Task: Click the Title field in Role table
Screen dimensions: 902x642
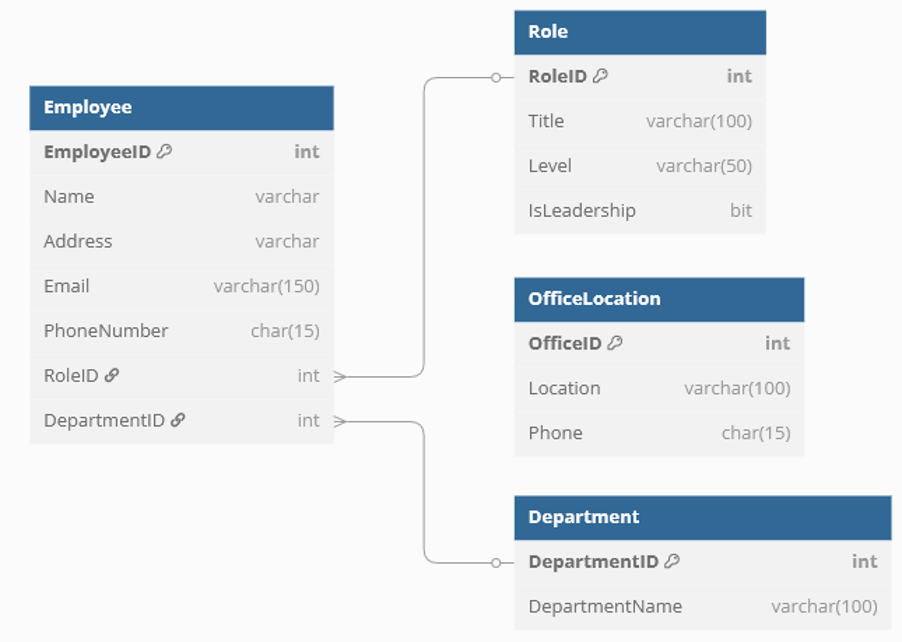Action: coord(639,121)
